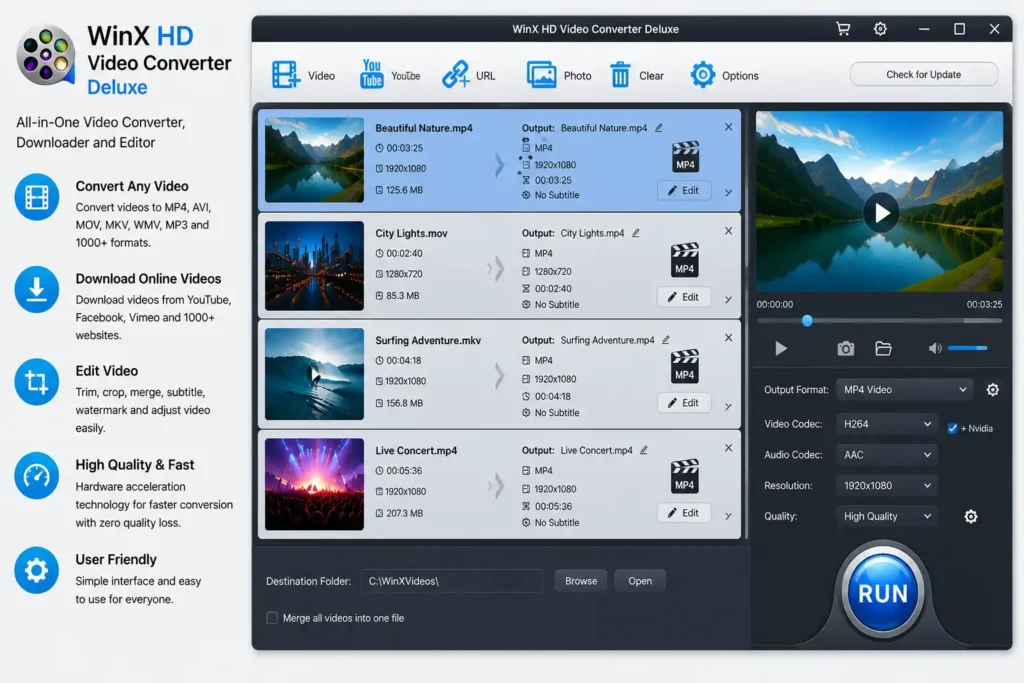Click the Destination Folder path field
The image size is (1024, 683).
click(451, 580)
